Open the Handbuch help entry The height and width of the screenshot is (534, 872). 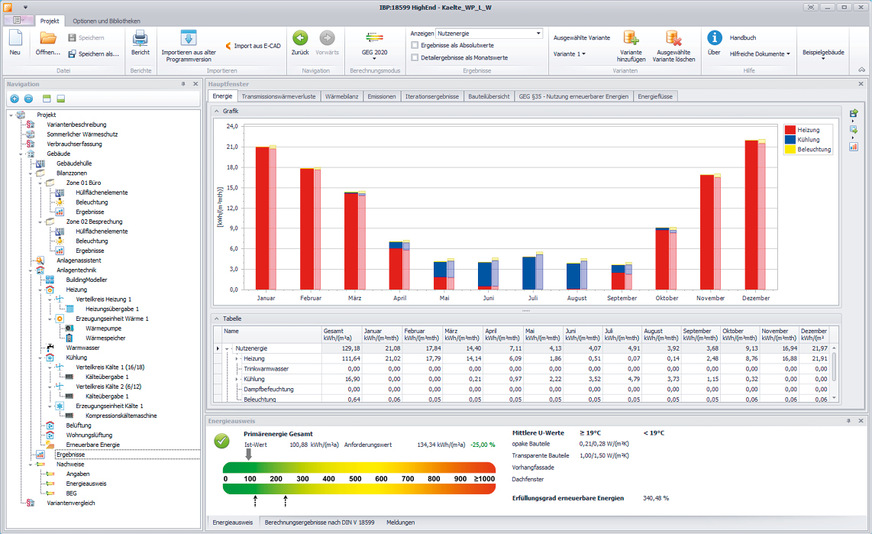743,37
